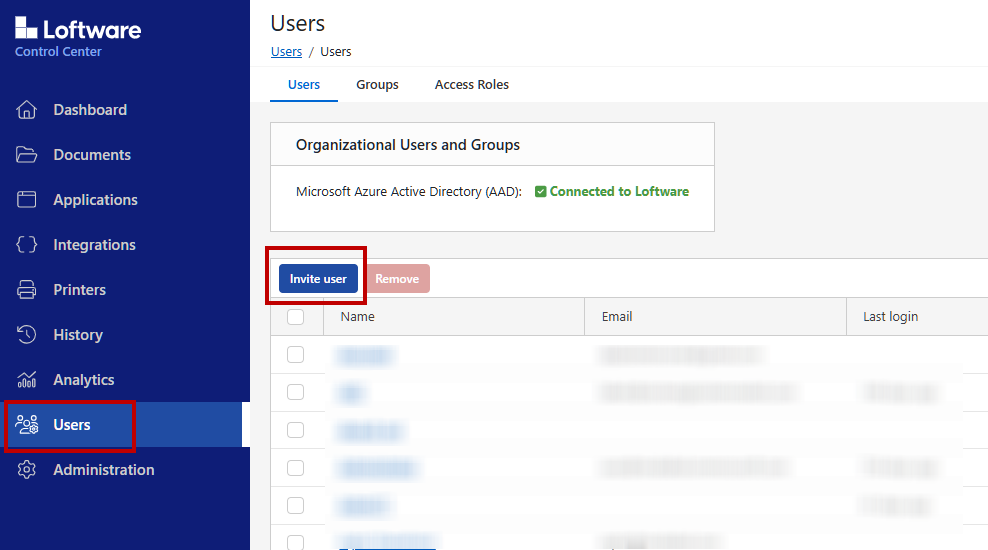Open the Analytics sidebar entry
Image resolution: width=988 pixels, height=550 pixels.
click(84, 380)
